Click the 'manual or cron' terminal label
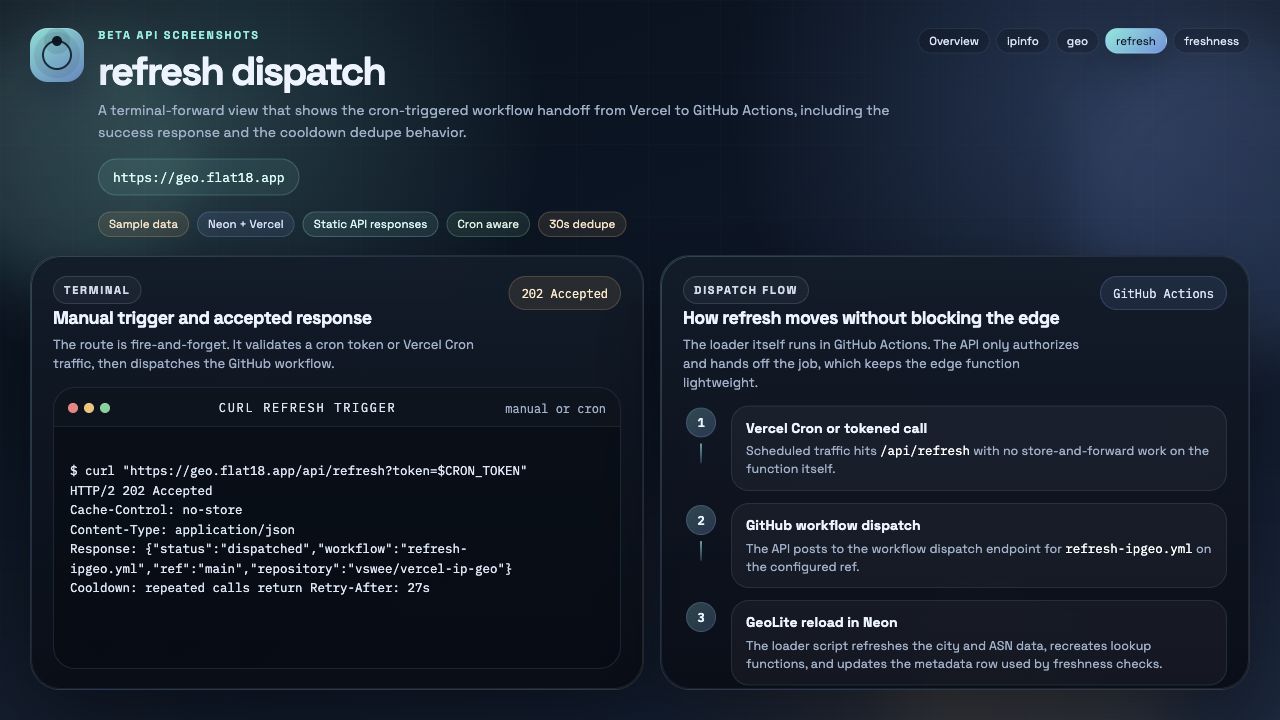The image size is (1280, 720). click(x=555, y=408)
